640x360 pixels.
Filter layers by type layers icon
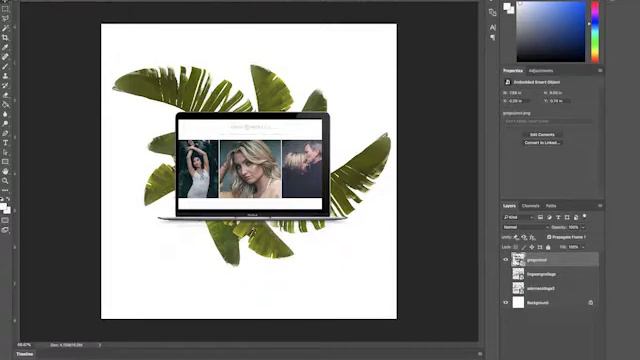click(x=558, y=217)
